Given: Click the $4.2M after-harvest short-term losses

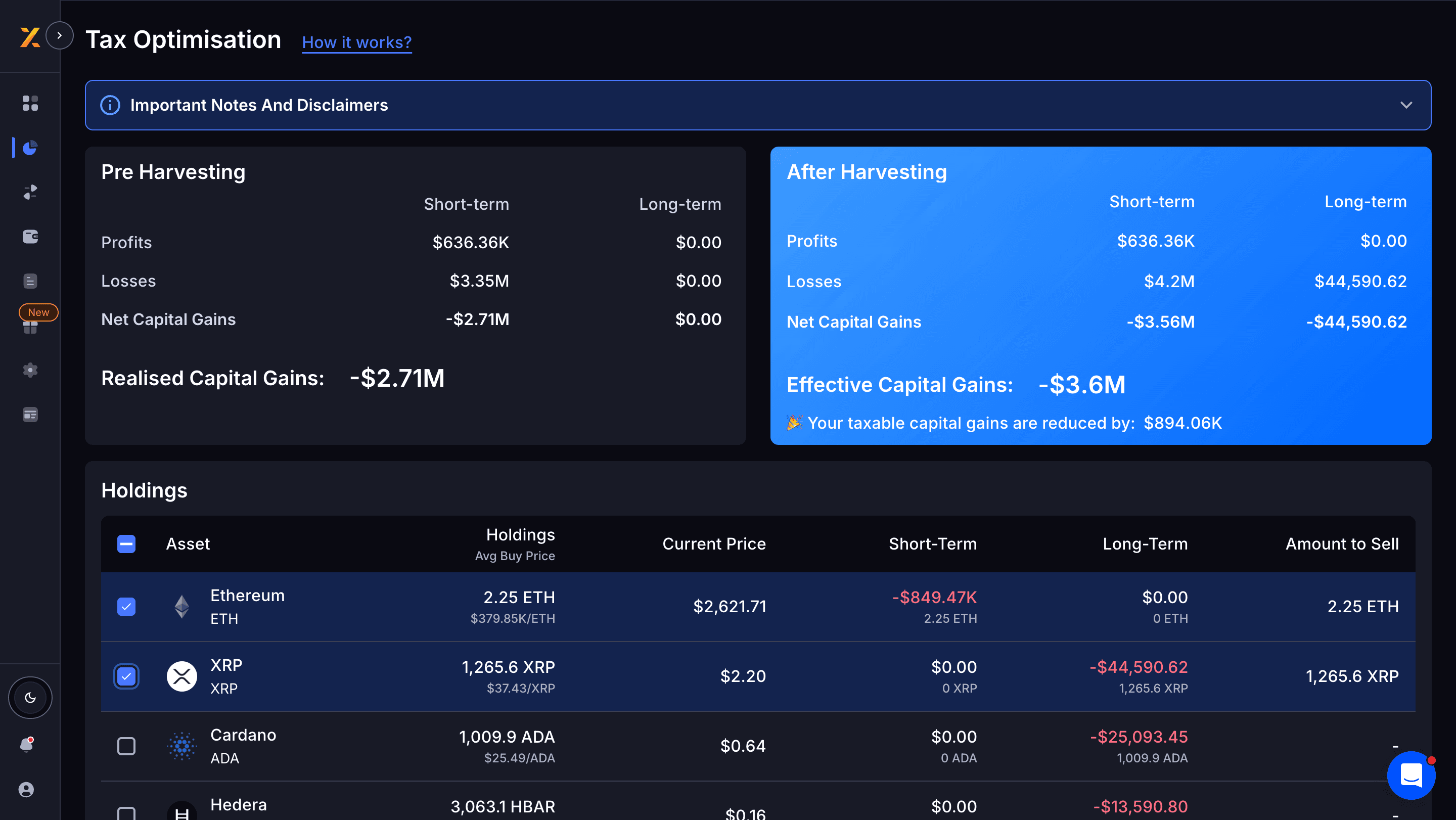Looking at the screenshot, I should 1169,282.
